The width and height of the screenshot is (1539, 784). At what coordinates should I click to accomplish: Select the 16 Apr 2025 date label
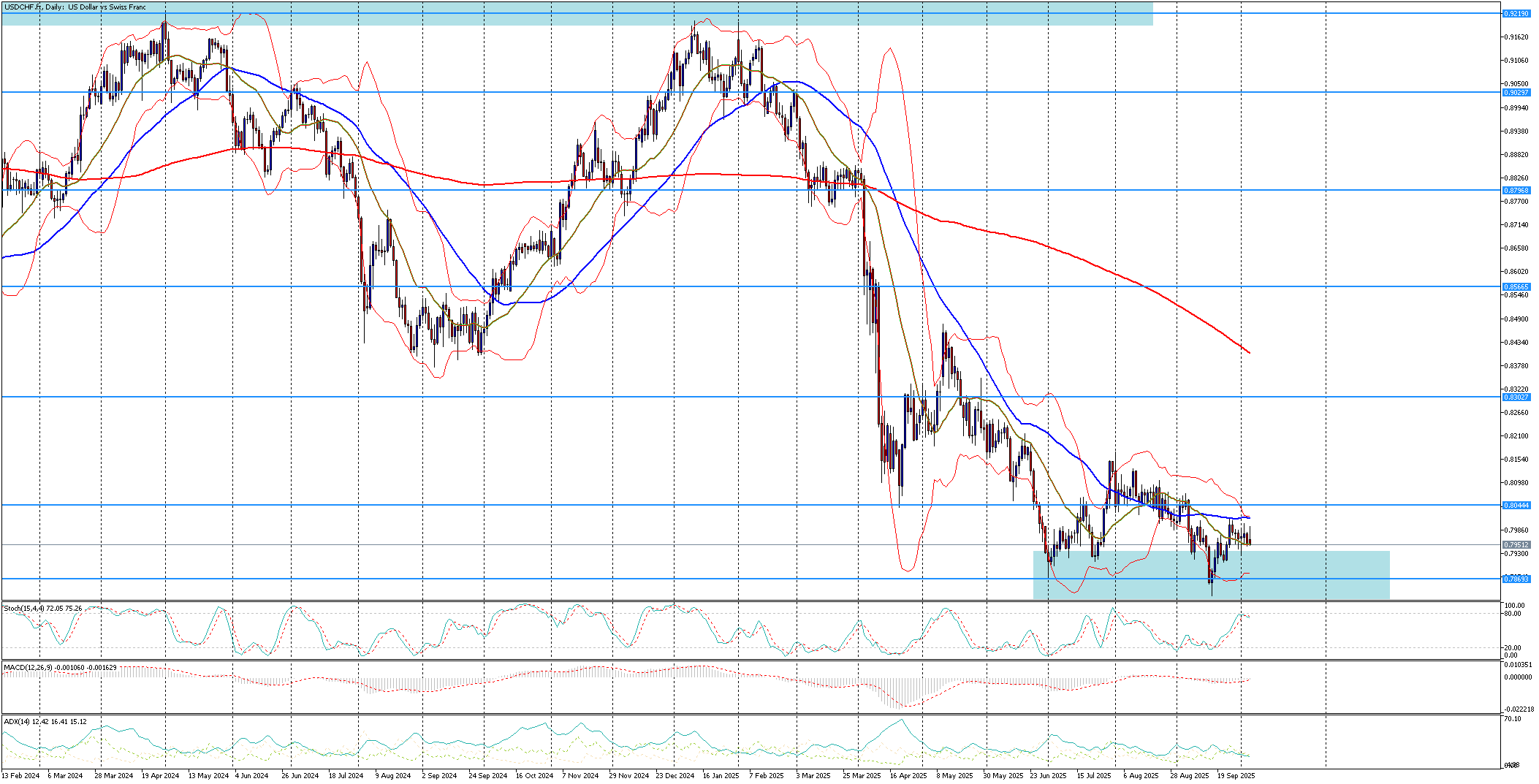(908, 776)
